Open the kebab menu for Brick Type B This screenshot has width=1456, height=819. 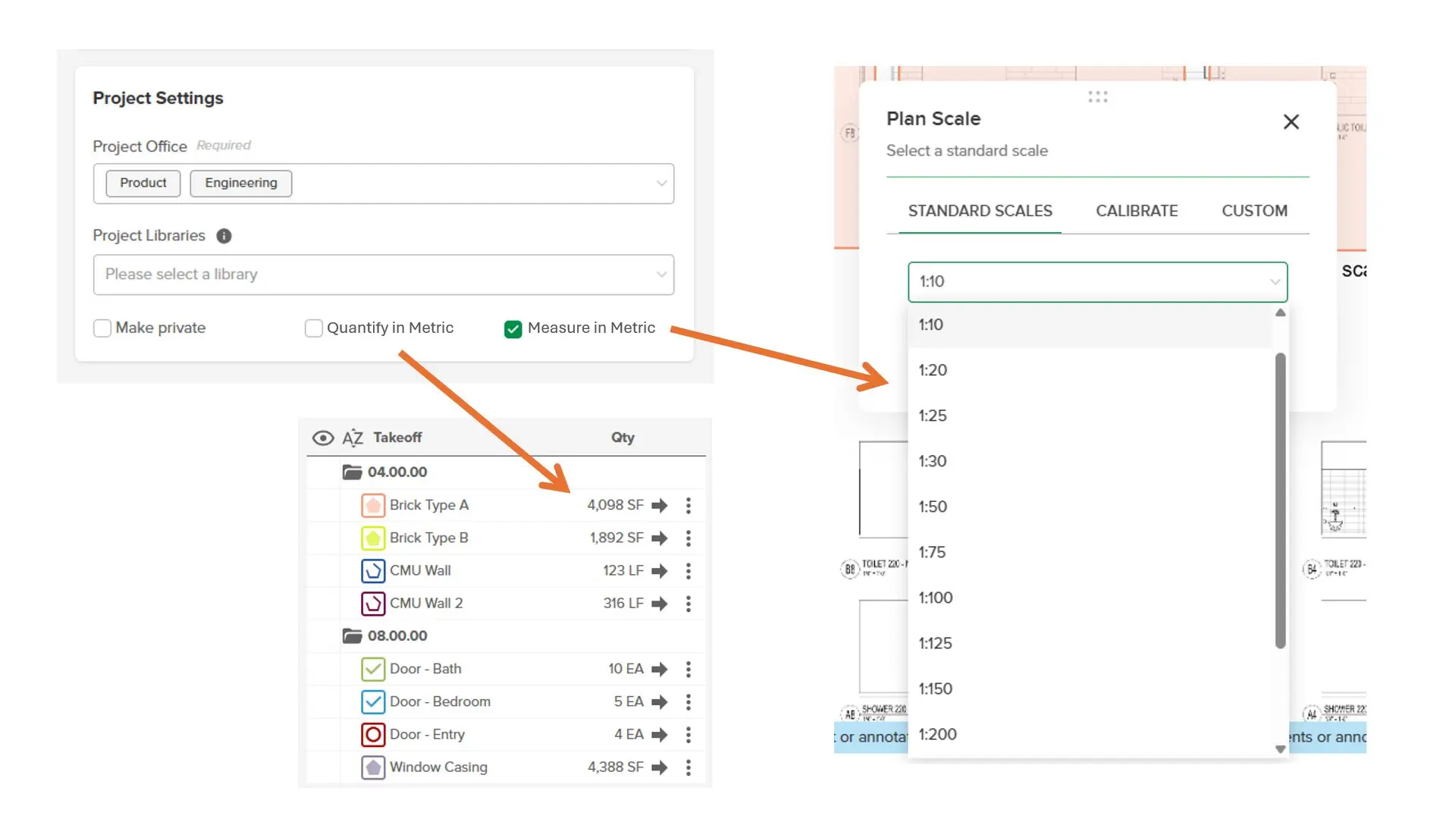coord(688,538)
